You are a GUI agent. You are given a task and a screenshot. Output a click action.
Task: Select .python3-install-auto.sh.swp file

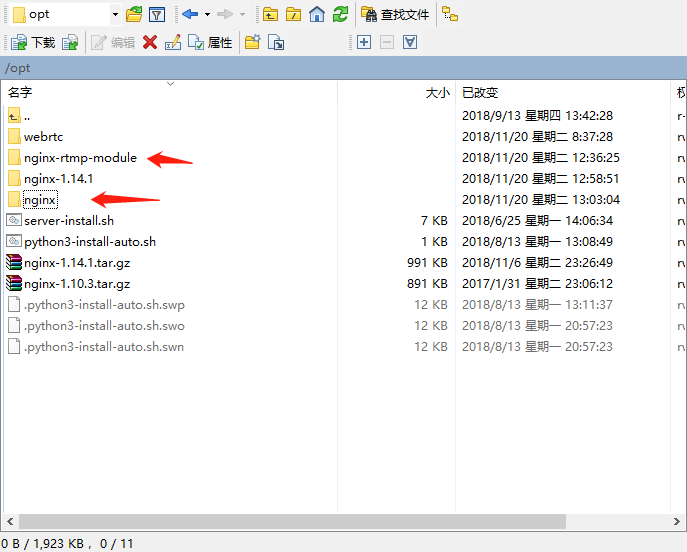point(96,305)
